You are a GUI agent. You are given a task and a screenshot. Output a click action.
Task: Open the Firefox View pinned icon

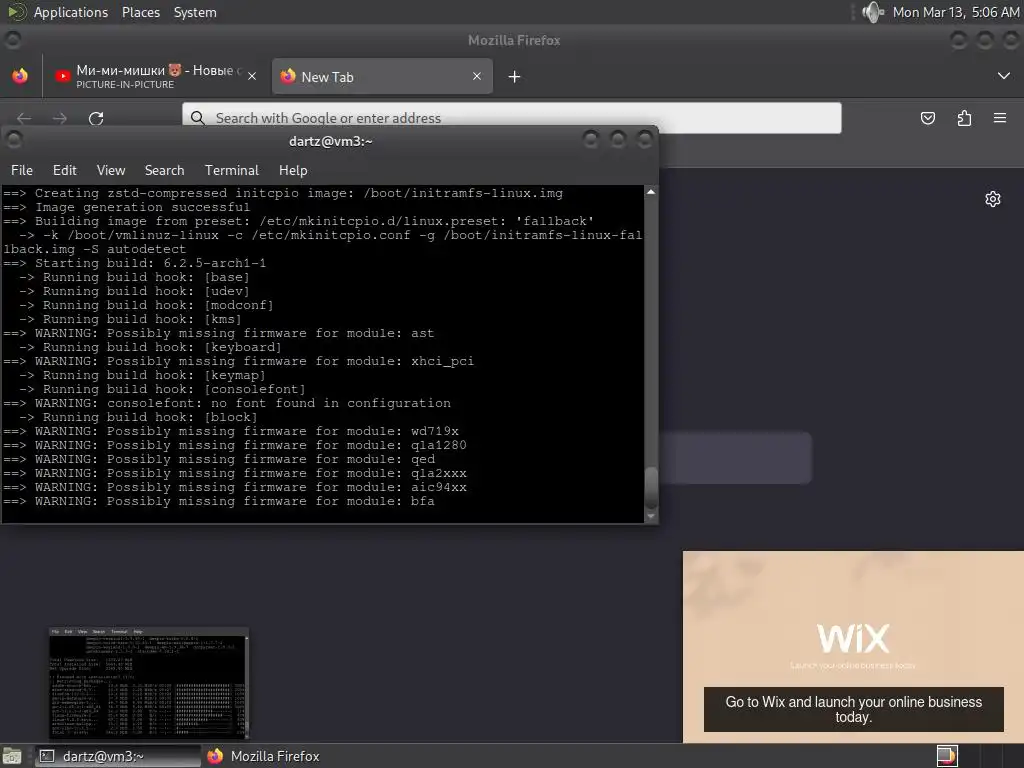pos(20,76)
